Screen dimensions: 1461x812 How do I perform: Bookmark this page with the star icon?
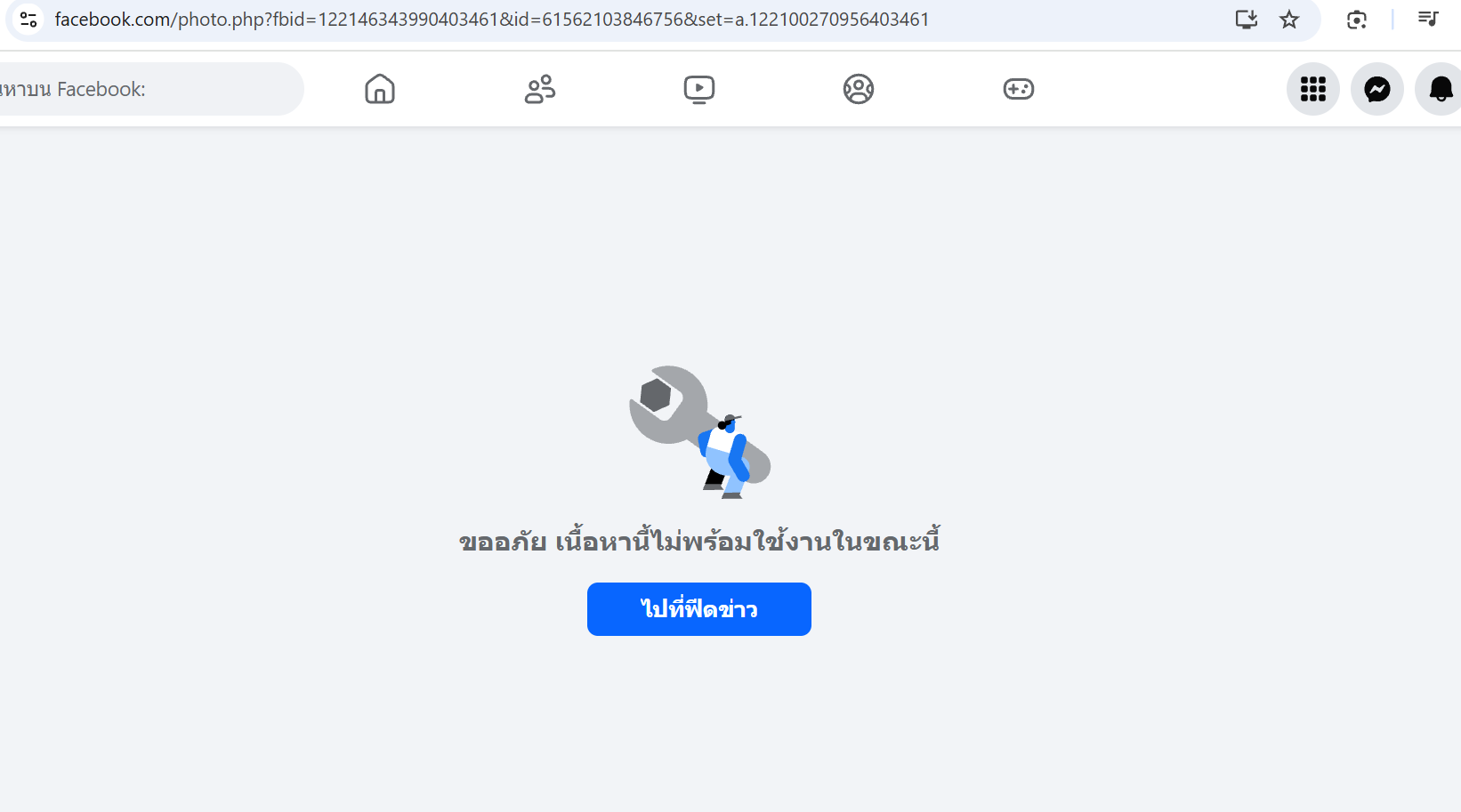[1289, 20]
